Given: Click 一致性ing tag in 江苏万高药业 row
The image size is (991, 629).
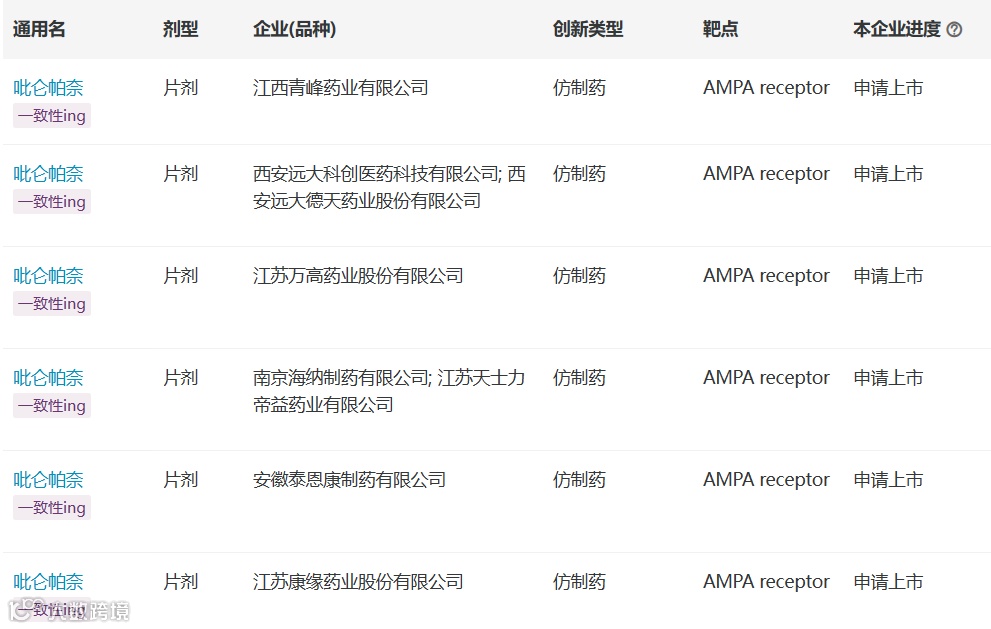Looking at the screenshot, I should pyautogui.click(x=52, y=303).
